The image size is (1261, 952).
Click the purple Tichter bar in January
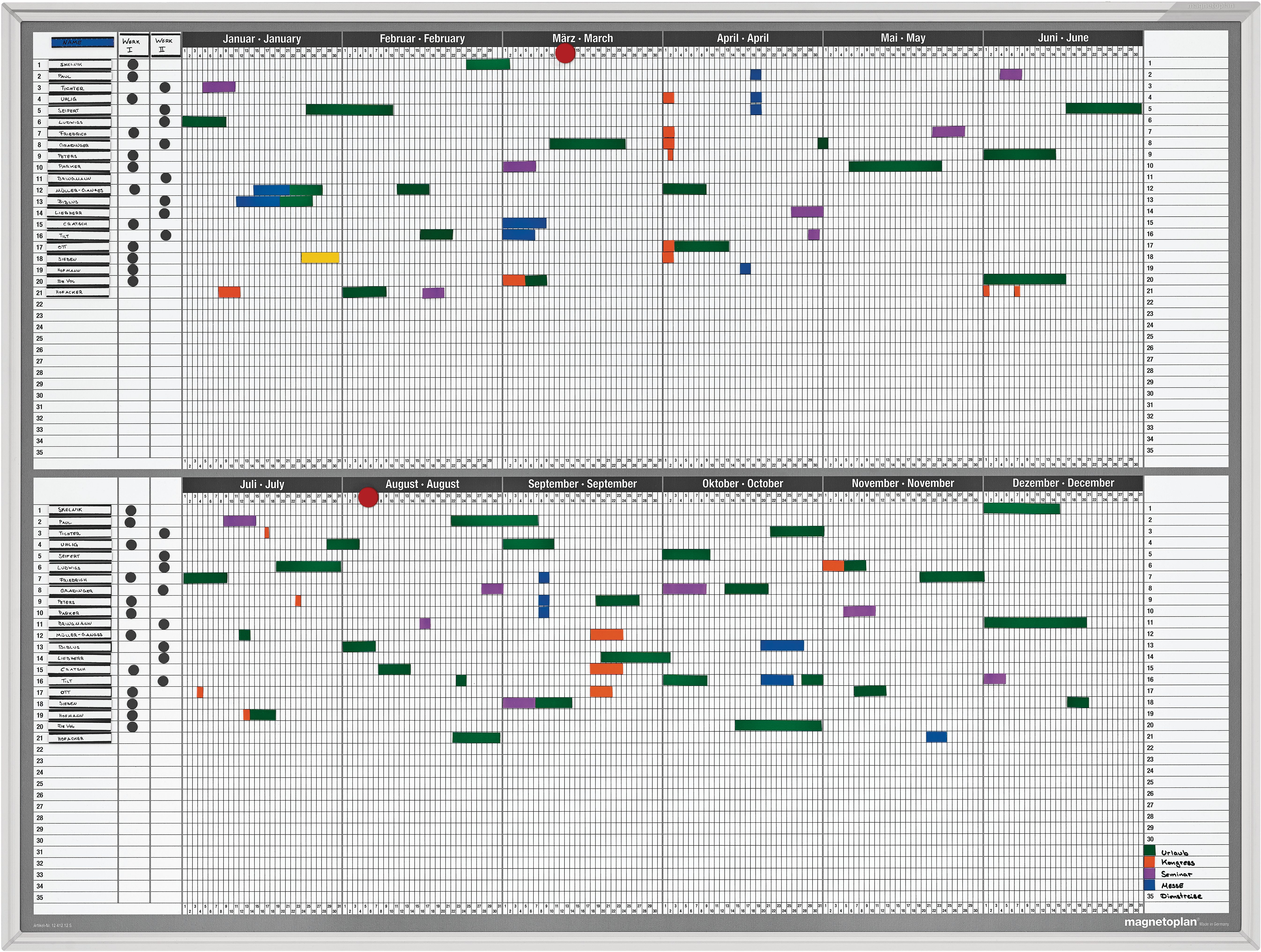[219, 87]
